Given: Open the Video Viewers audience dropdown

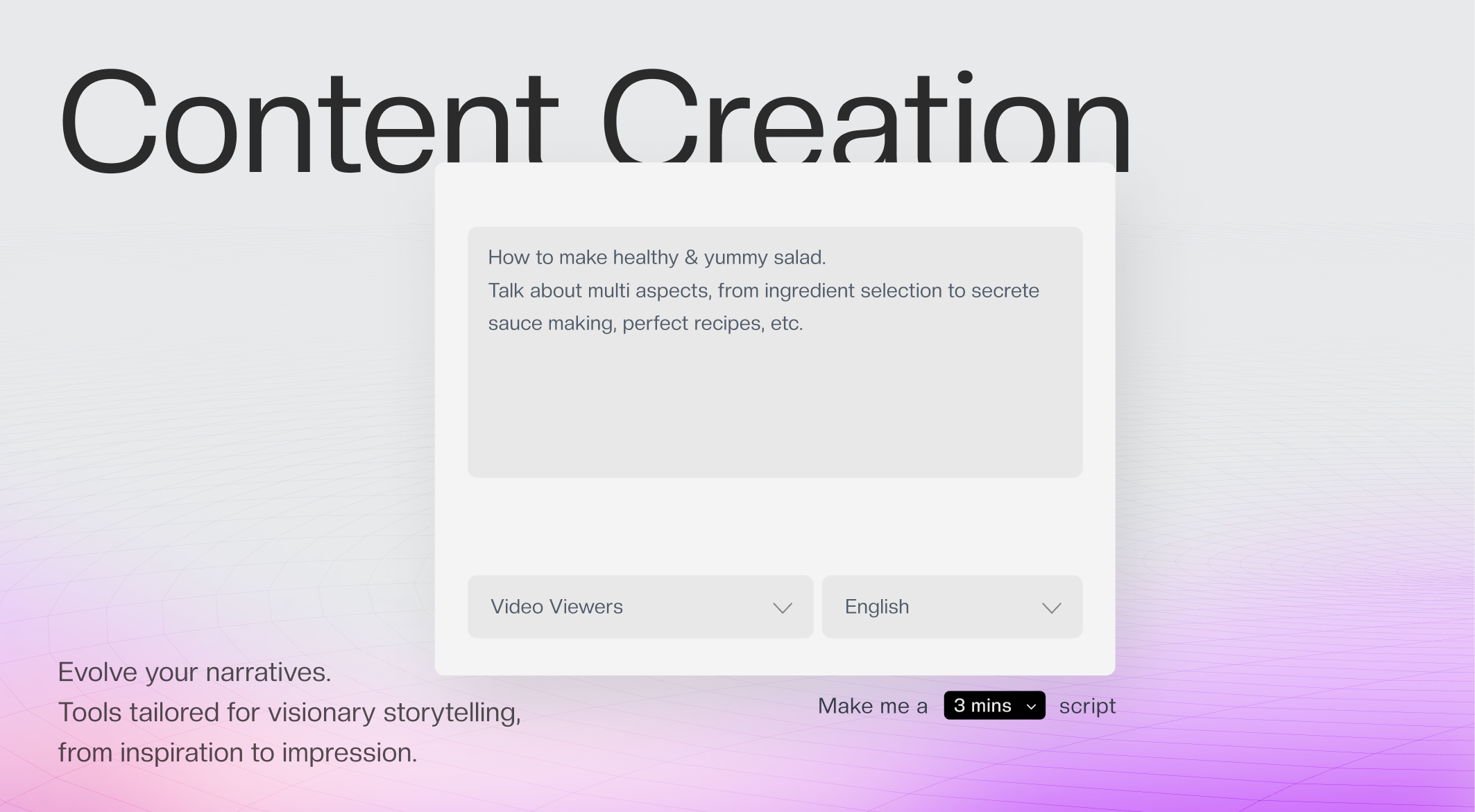Looking at the screenshot, I should point(640,607).
